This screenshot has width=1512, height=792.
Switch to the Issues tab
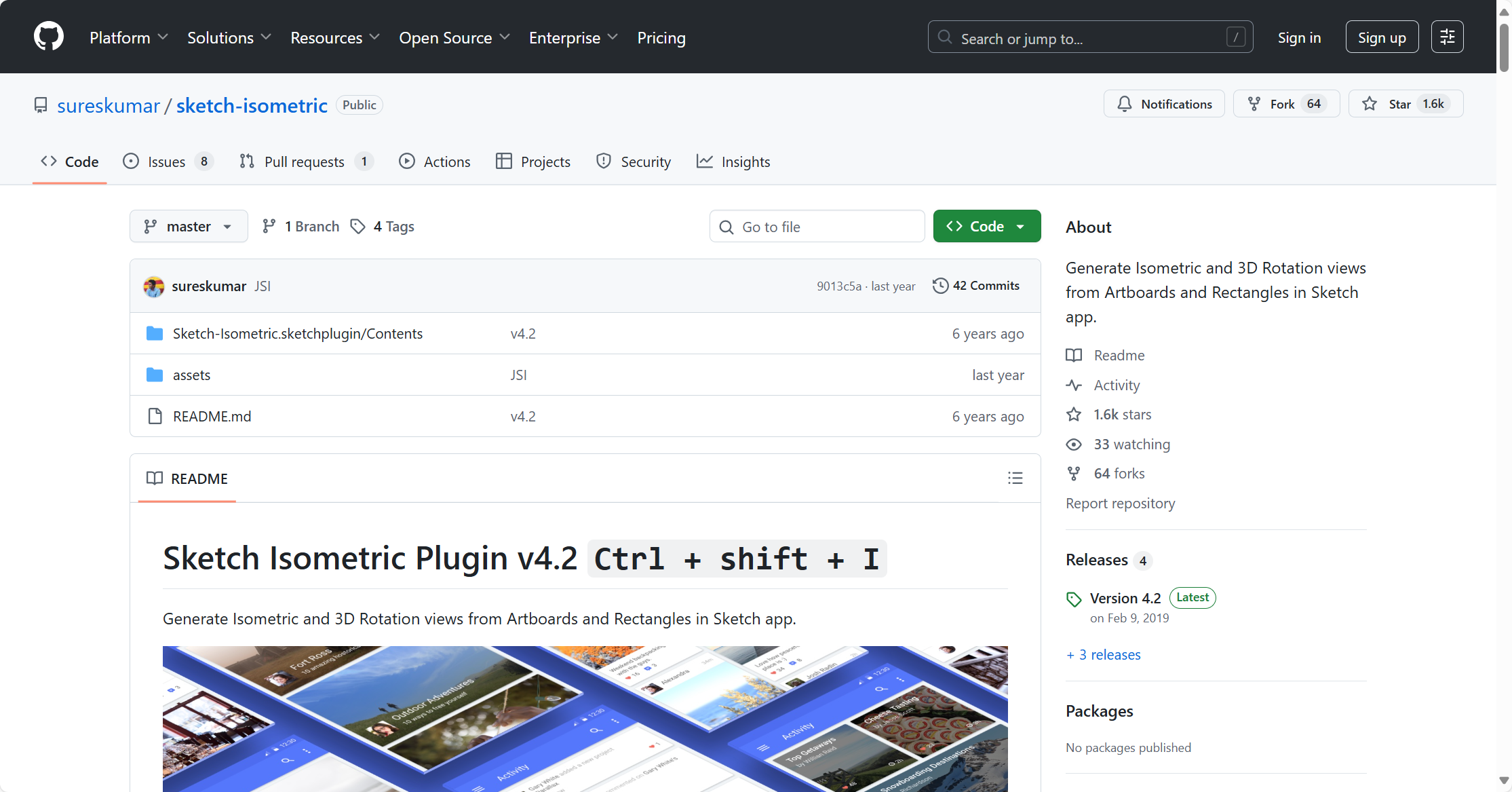coord(167,162)
